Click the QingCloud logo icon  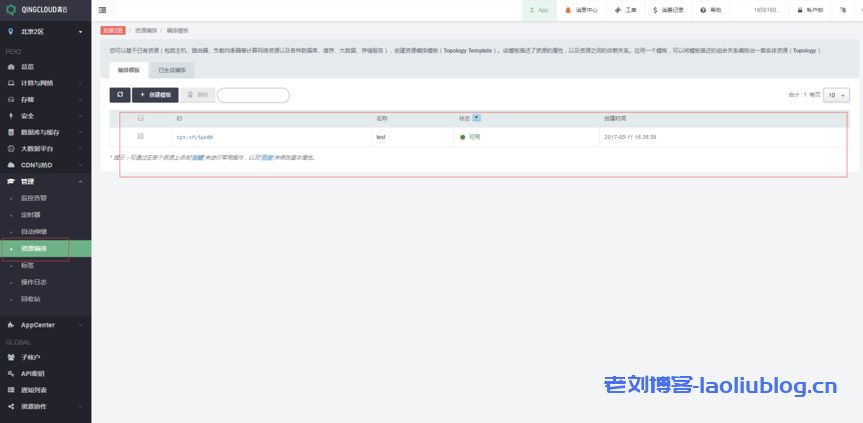point(11,10)
